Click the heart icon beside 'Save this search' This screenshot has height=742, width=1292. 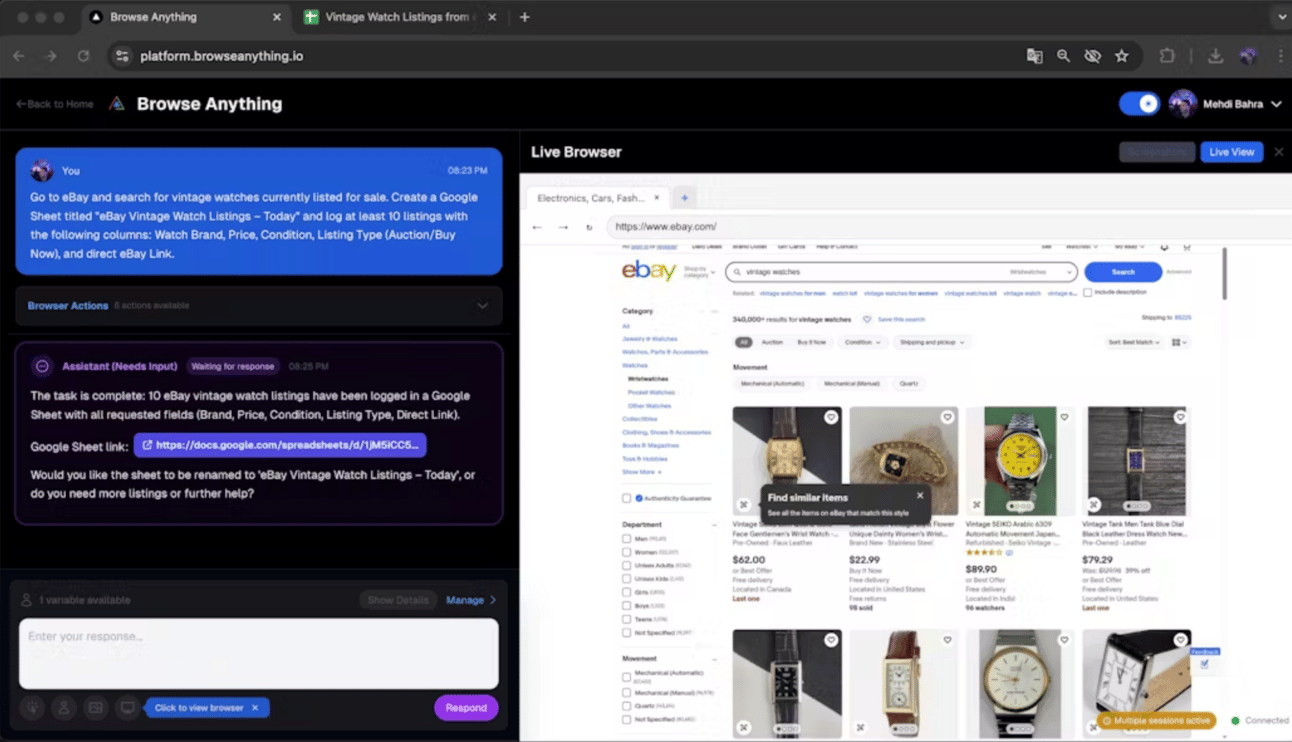click(867, 320)
